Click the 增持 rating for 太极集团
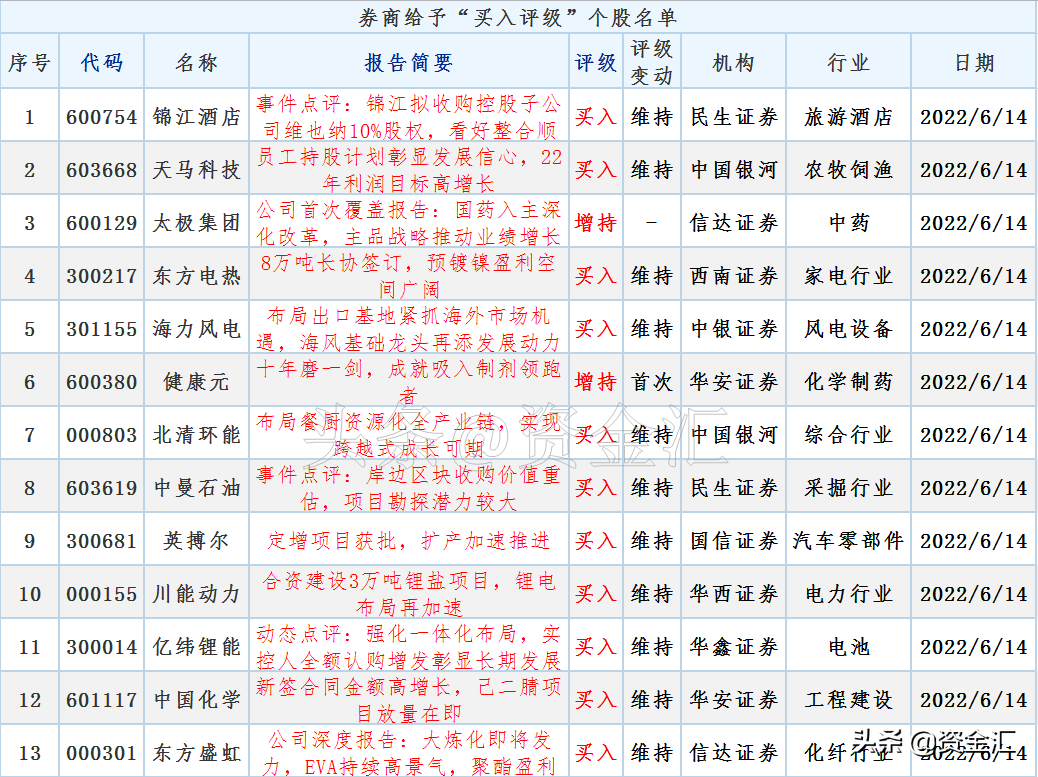Image resolution: width=1038 pixels, height=777 pixels. coord(595,223)
